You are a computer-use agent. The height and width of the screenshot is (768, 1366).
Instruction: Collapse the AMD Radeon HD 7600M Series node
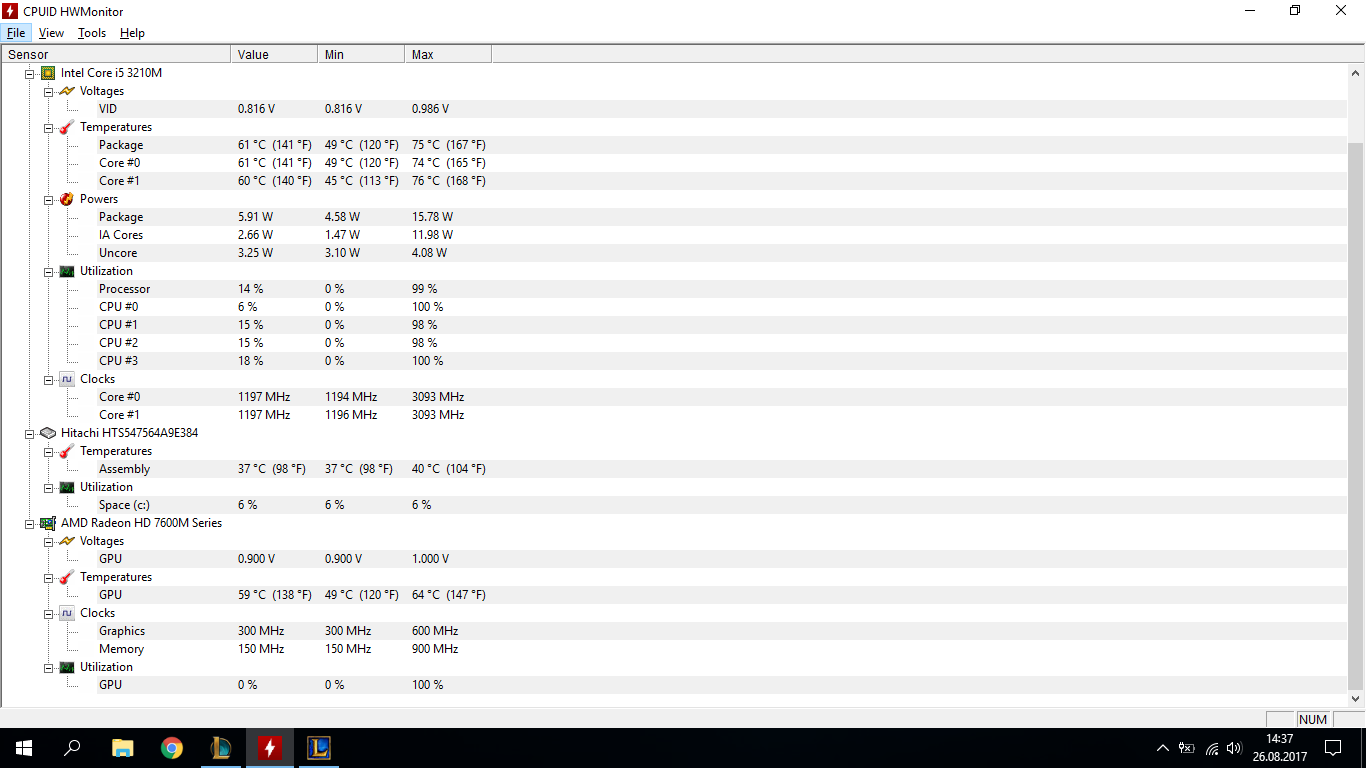pos(30,523)
